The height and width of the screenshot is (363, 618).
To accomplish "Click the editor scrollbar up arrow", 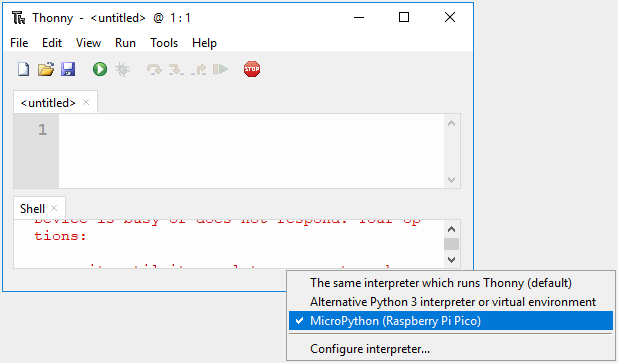I will coord(452,123).
